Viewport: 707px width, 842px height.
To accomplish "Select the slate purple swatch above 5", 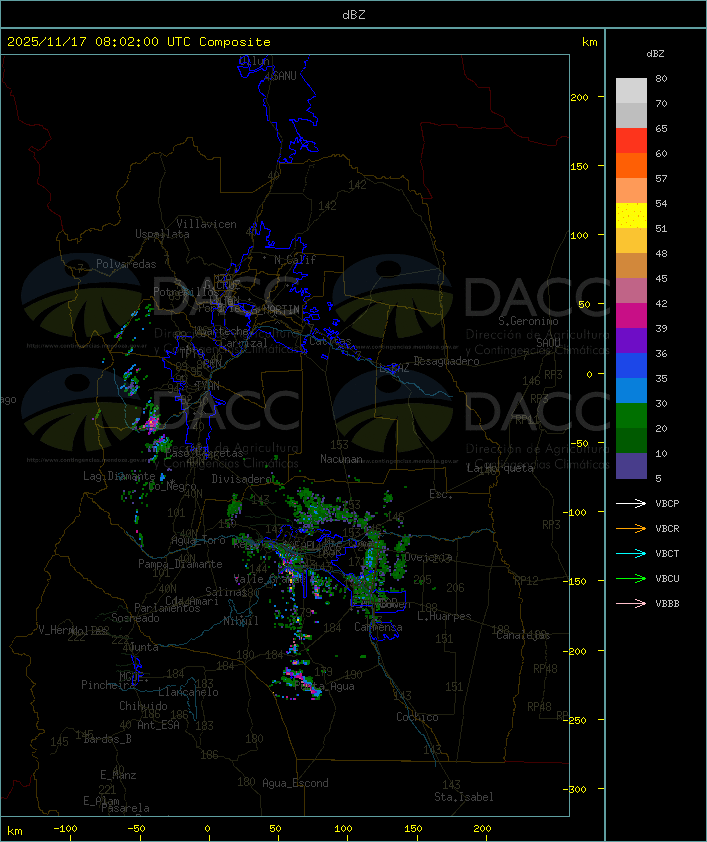I will [x=631, y=466].
